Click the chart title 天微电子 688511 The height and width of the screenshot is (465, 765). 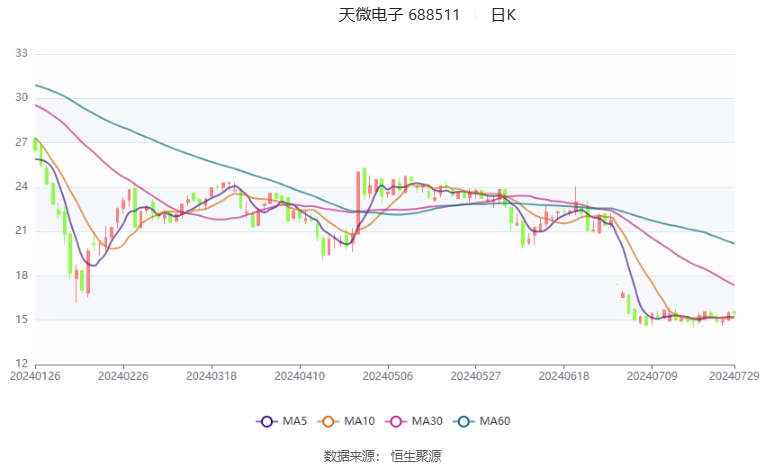tap(399, 15)
